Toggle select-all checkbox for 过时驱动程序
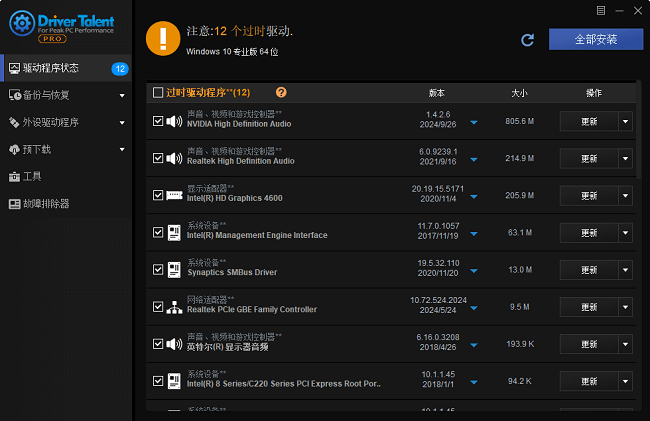Image resolution: width=650 pixels, height=421 pixels. click(158, 92)
